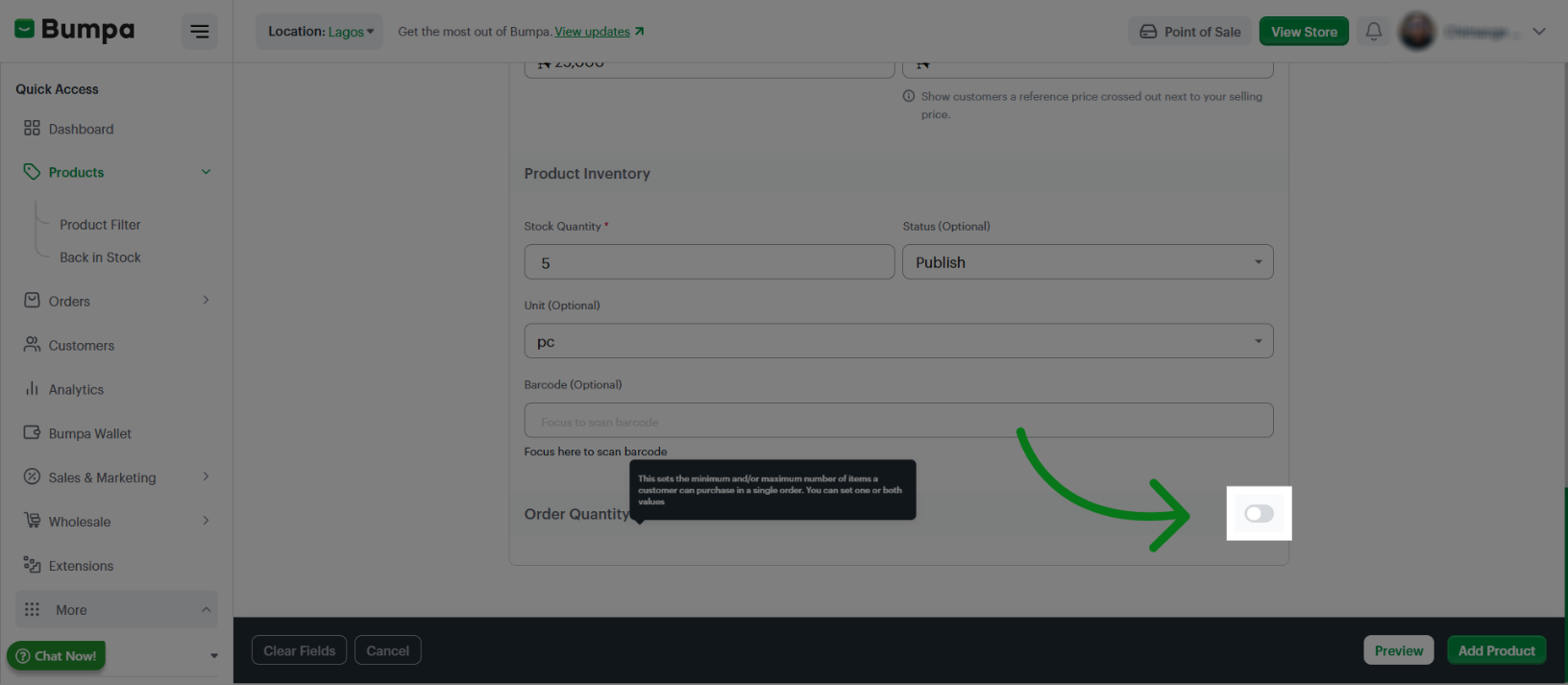Expand the account menu chevron
Viewport: 1568px width, 685px height.
(1539, 32)
